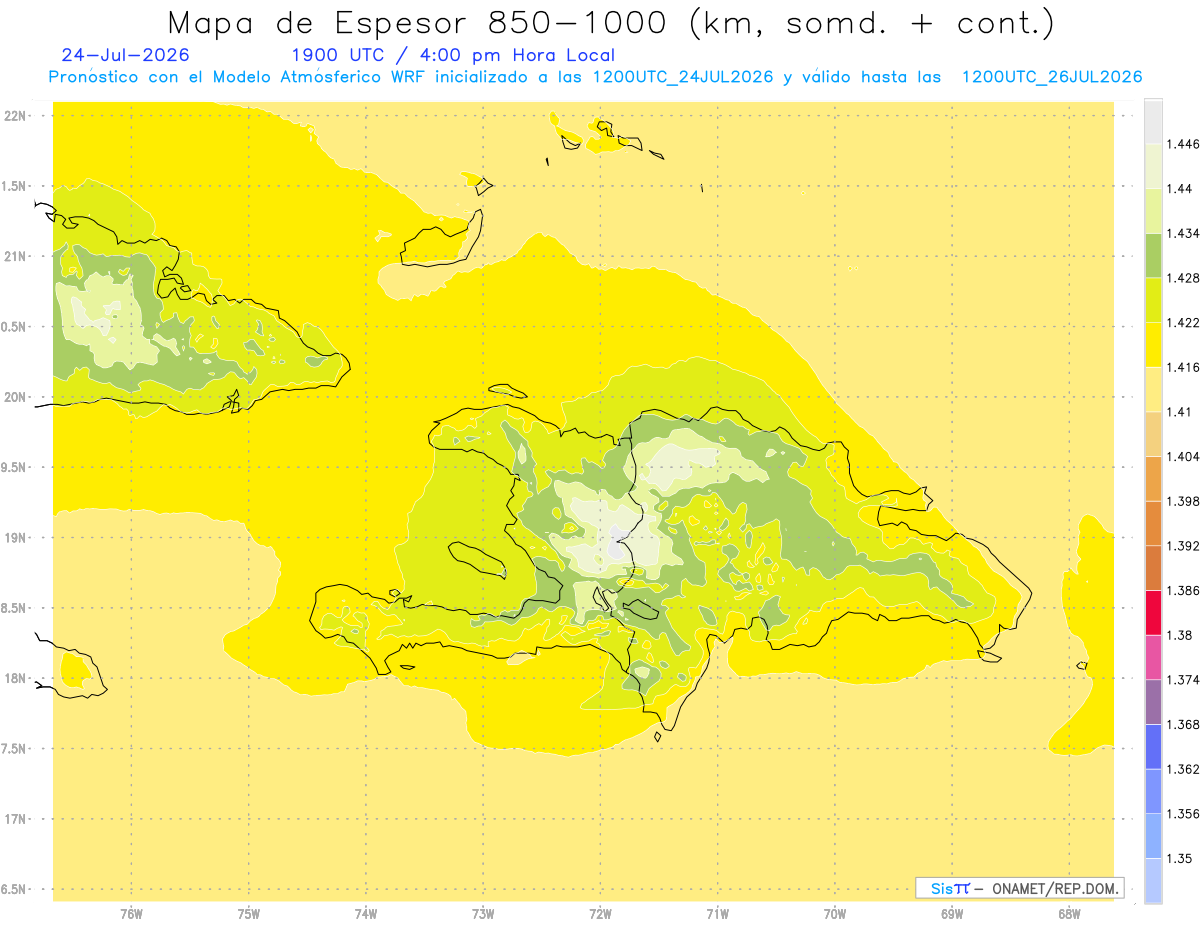Select the blue legend swatch between 1.362 and 1.368
This screenshot has width=1200, height=927.
(x=1153, y=746)
